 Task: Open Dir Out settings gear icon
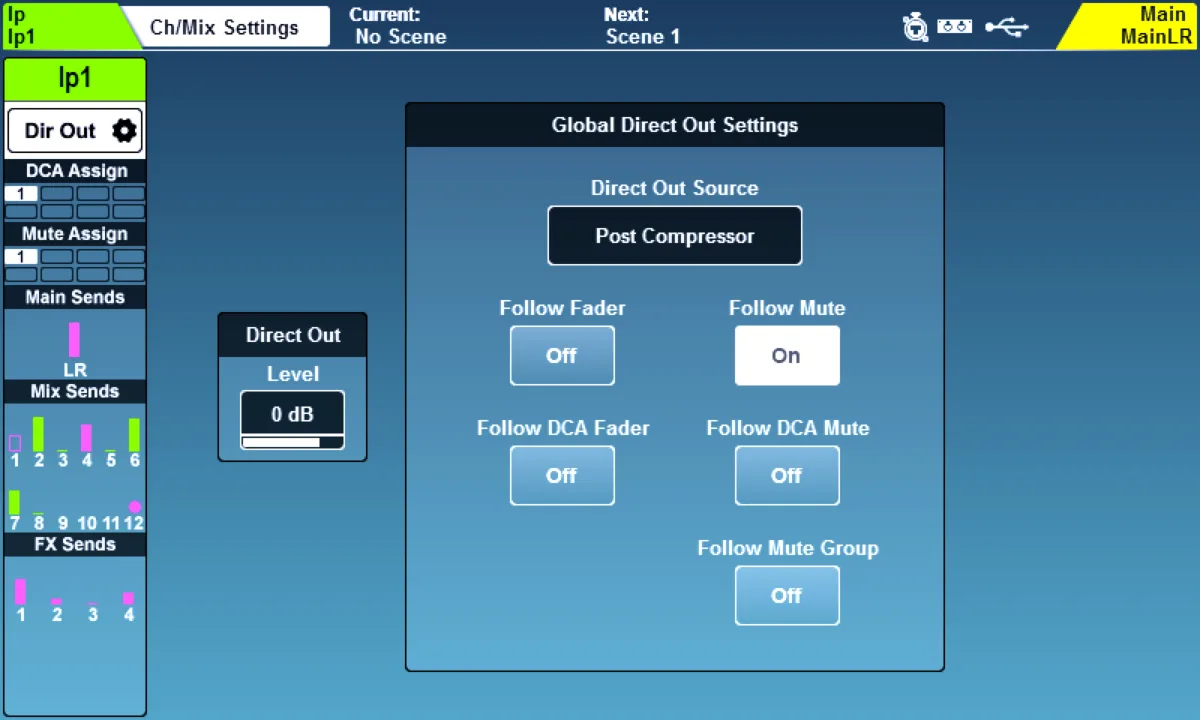pos(124,130)
